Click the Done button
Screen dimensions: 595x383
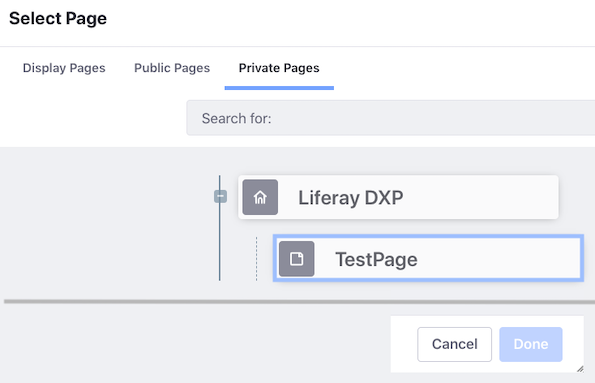click(x=530, y=344)
